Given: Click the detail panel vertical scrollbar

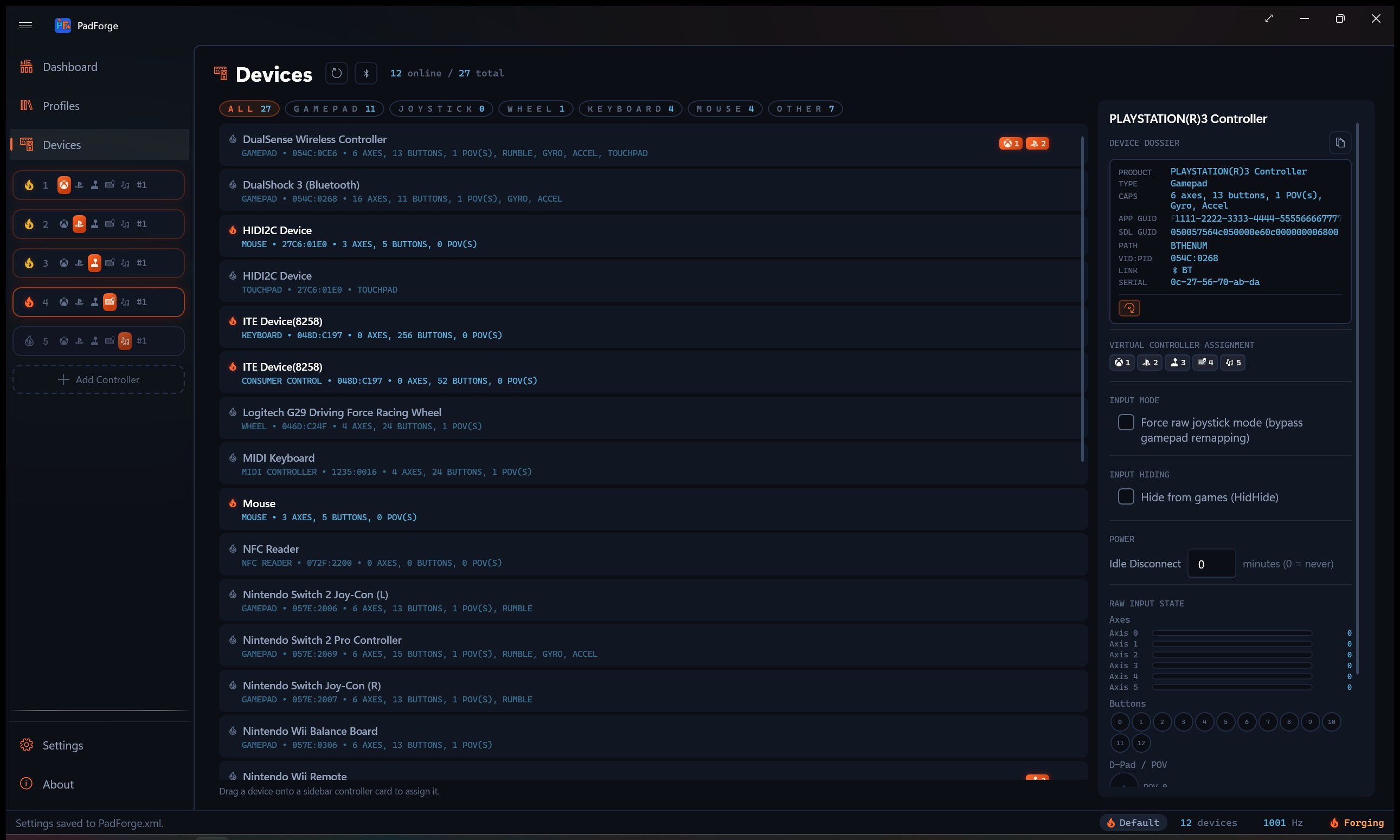Looking at the screenshot, I should coord(1357,398).
